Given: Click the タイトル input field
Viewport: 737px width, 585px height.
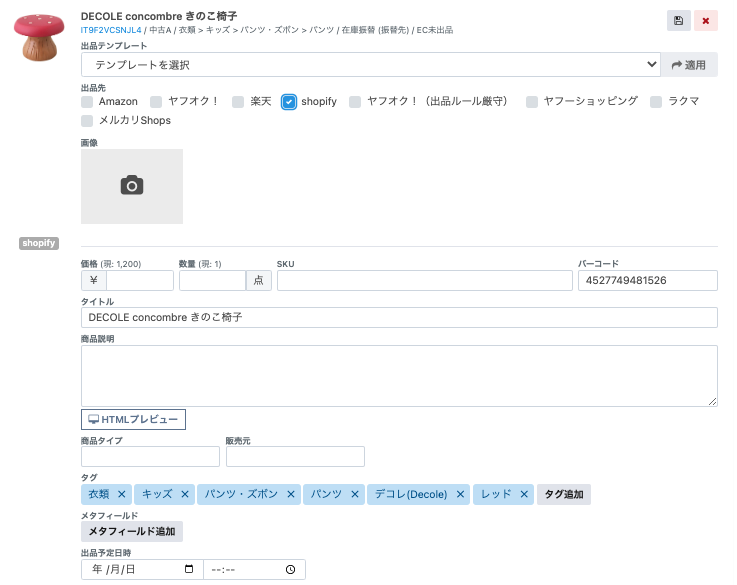Looking at the screenshot, I should point(399,318).
